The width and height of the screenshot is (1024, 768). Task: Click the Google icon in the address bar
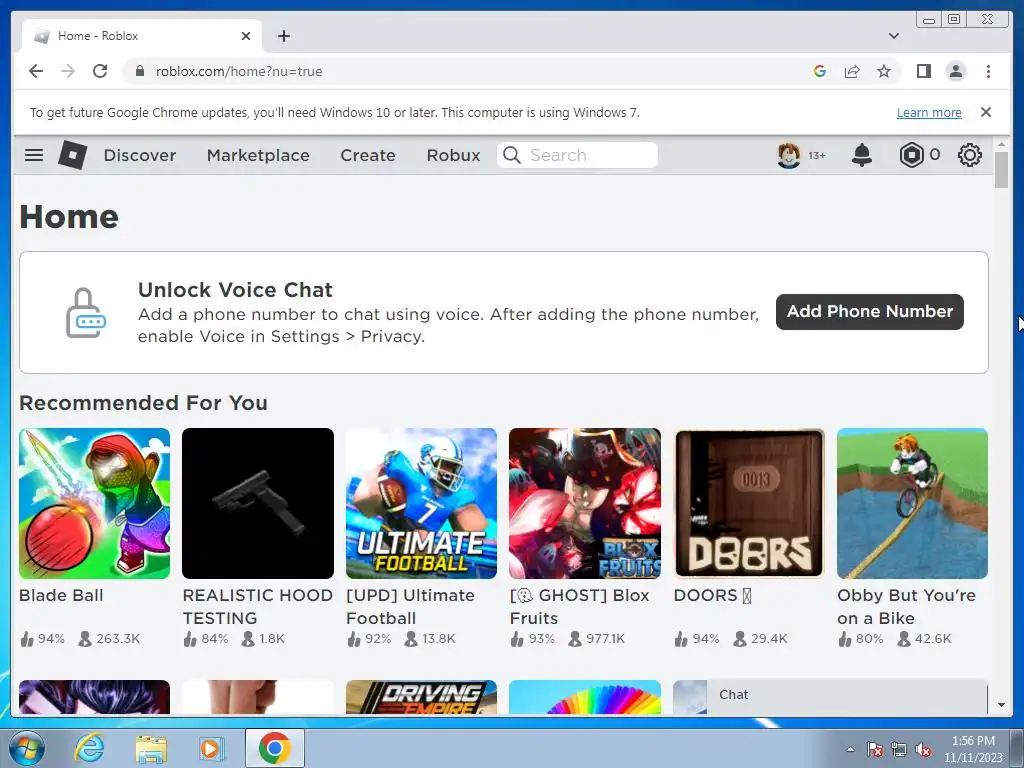pyautogui.click(x=820, y=71)
